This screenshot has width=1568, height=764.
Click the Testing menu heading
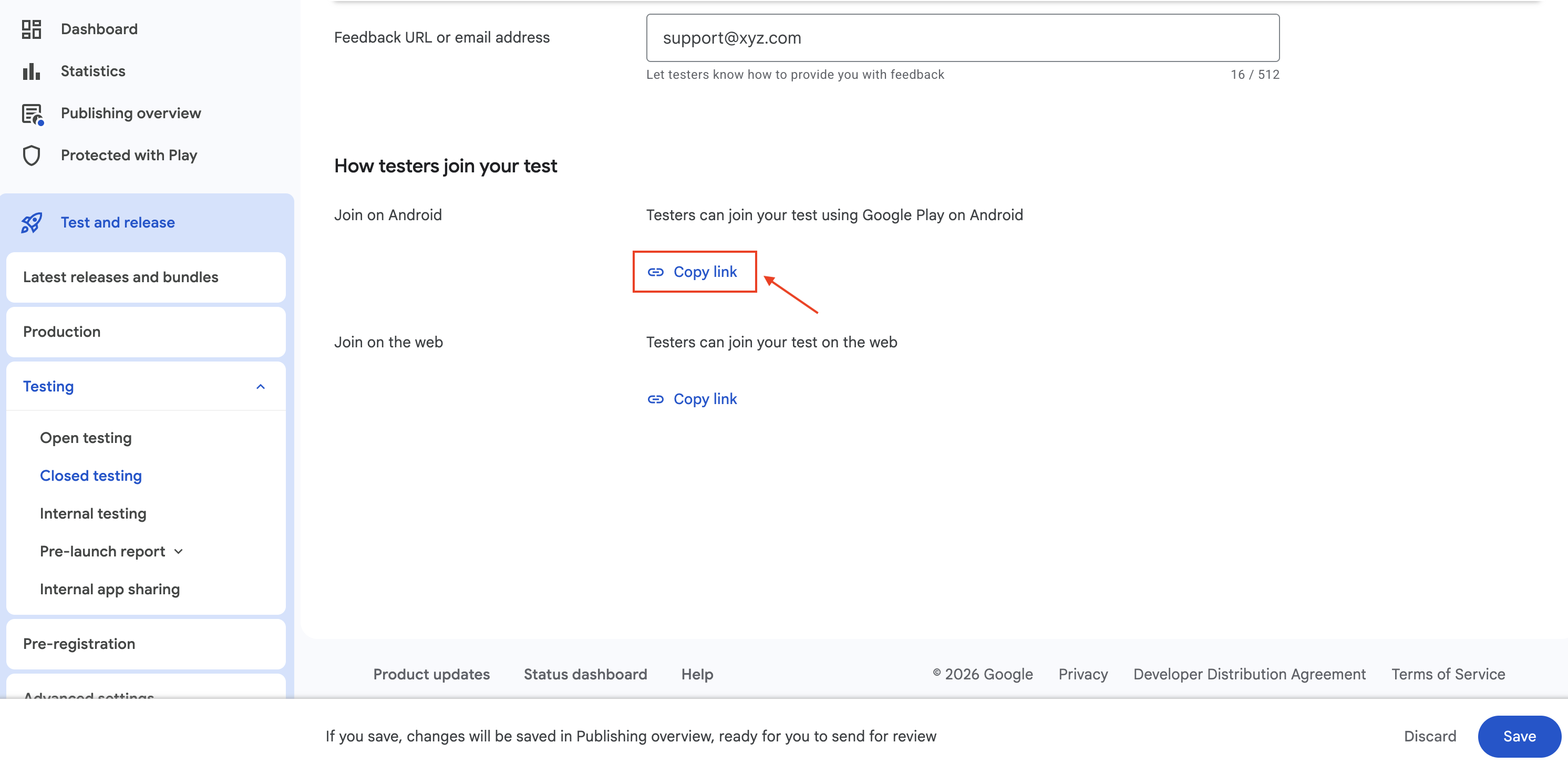point(146,387)
